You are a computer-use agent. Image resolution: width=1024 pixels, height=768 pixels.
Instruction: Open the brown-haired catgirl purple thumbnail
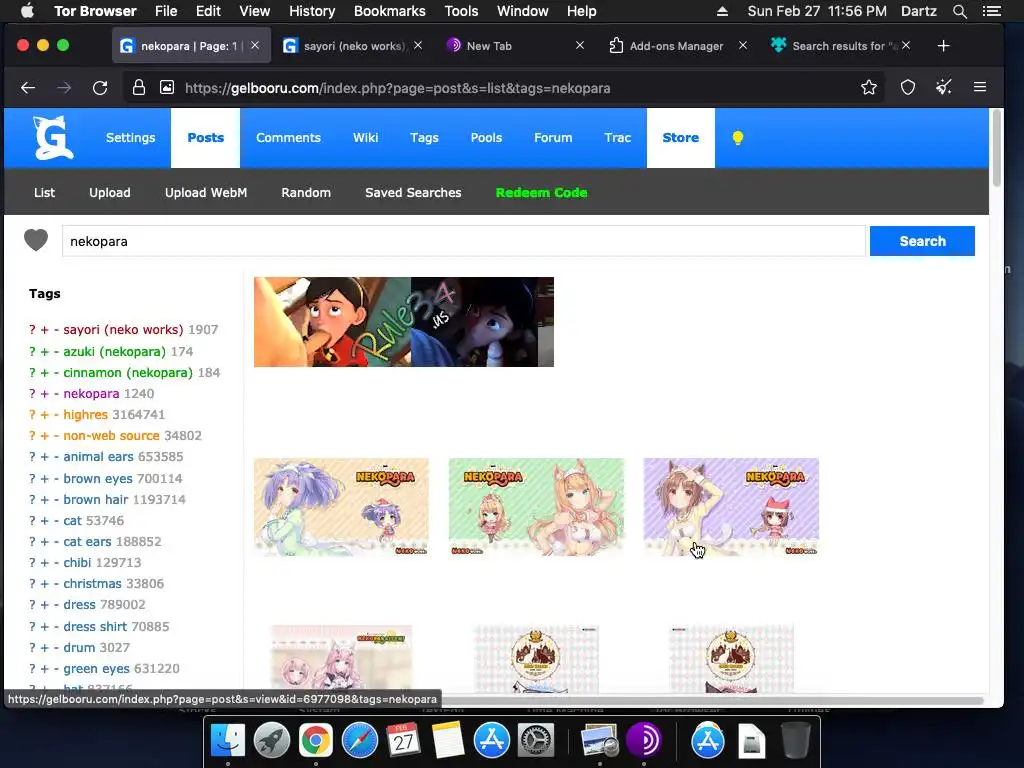(731, 507)
